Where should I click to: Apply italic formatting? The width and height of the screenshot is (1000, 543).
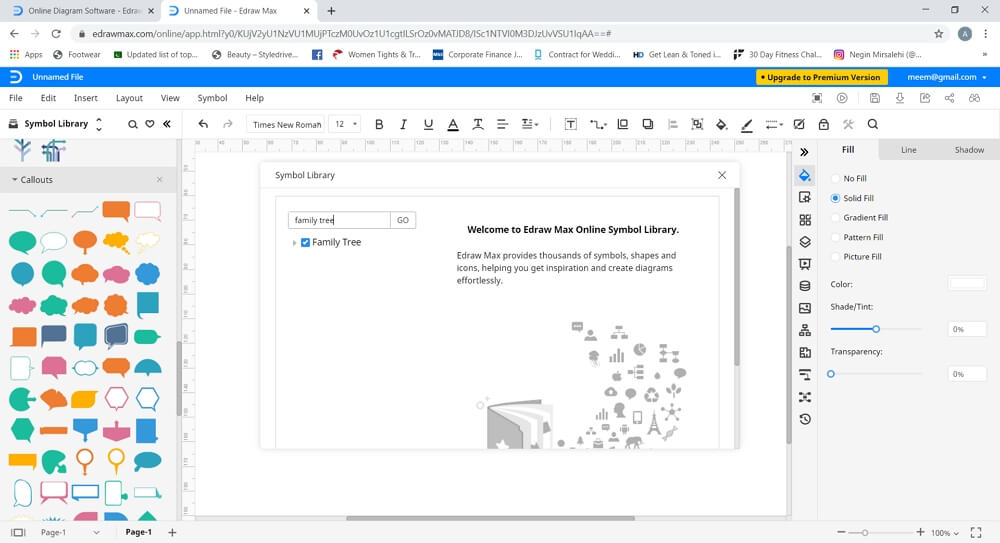tap(403, 124)
